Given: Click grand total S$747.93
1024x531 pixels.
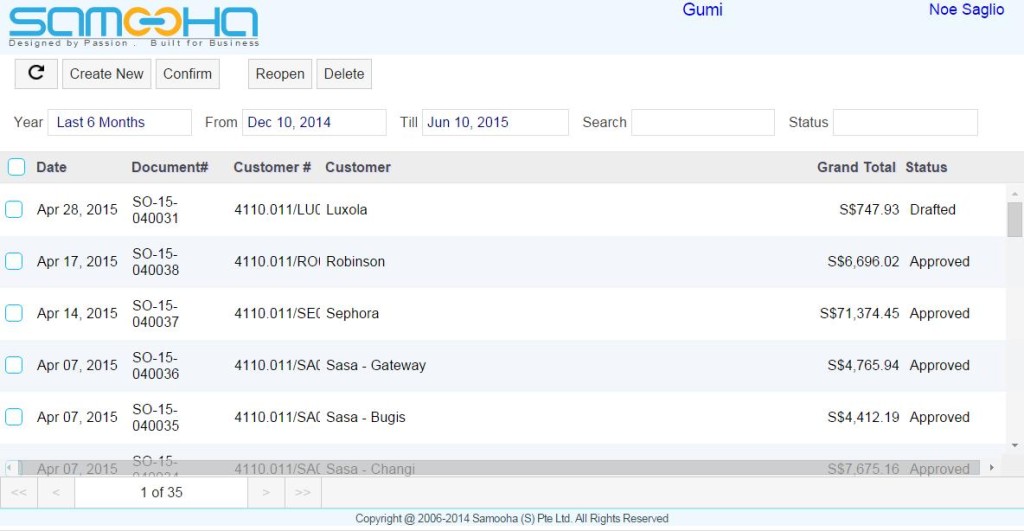Looking at the screenshot, I should point(869,210).
